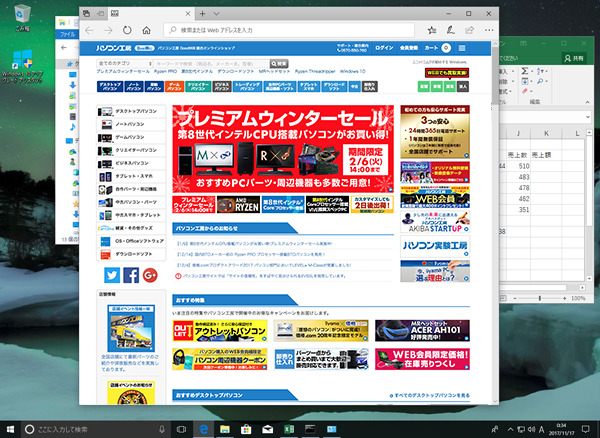This screenshot has height=438, width=600.
Task: Collapse the Excel ribbon chevron
Action: pos(587,102)
